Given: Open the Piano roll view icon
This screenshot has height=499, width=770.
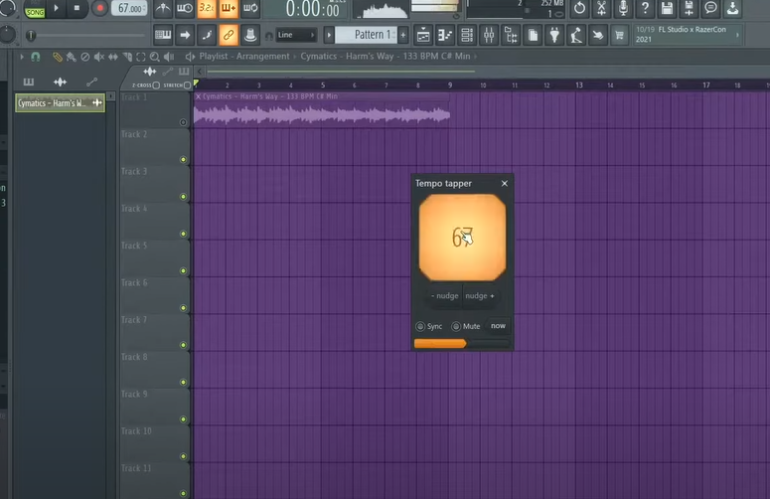Looking at the screenshot, I should (x=445, y=35).
